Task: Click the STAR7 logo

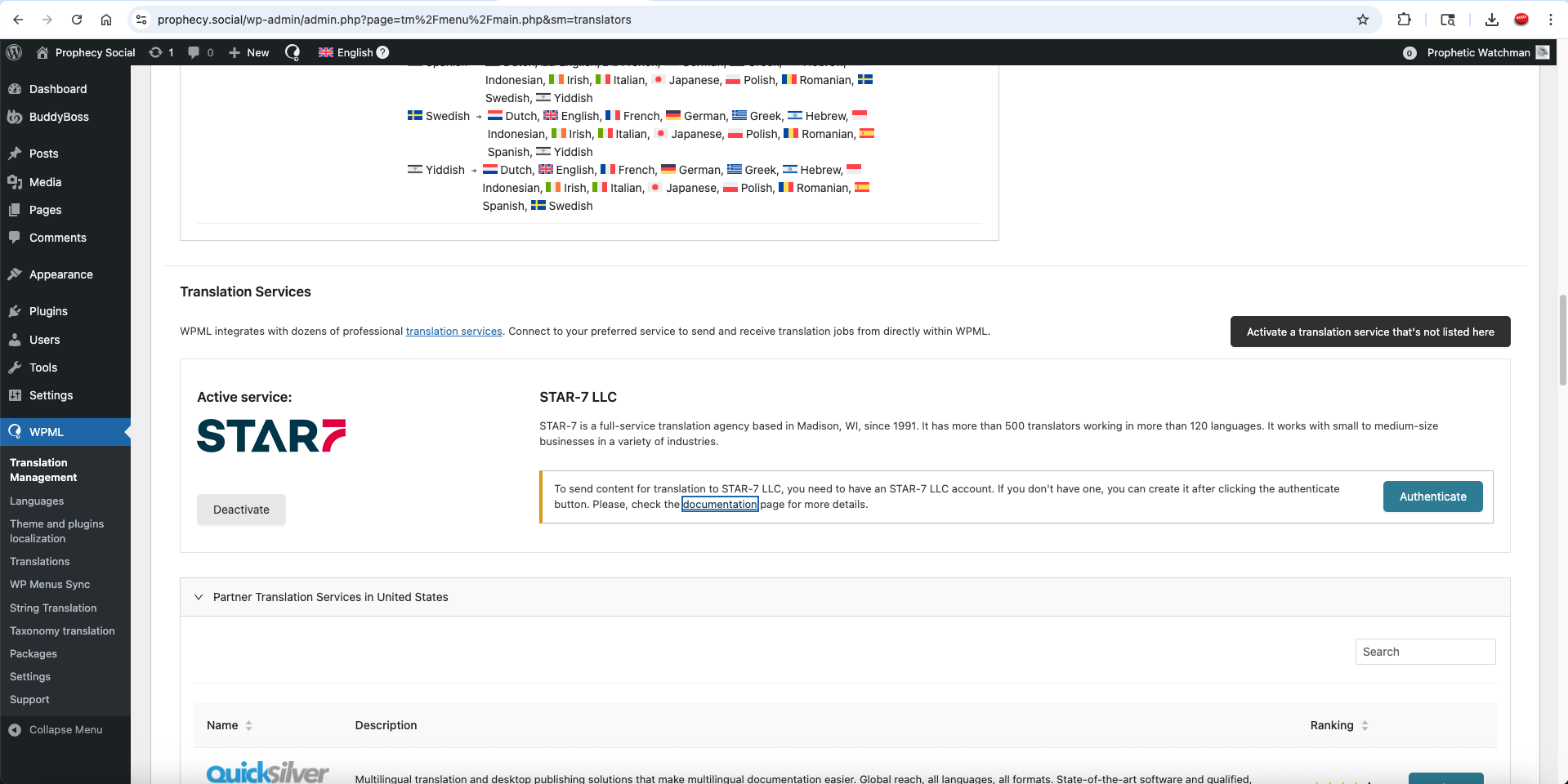Action: point(271,436)
